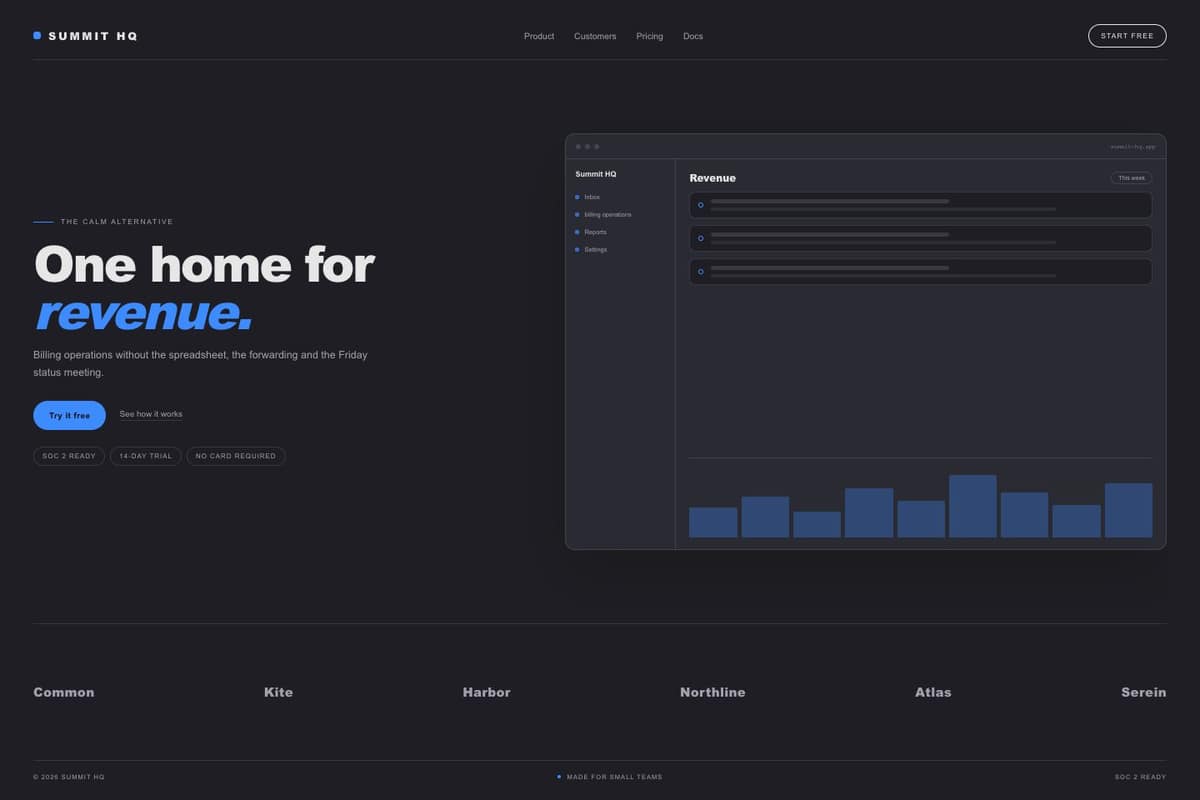Open the Product nav link
Image resolution: width=1200 pixels, height=800 pixels.
click(x=539, y=36)
